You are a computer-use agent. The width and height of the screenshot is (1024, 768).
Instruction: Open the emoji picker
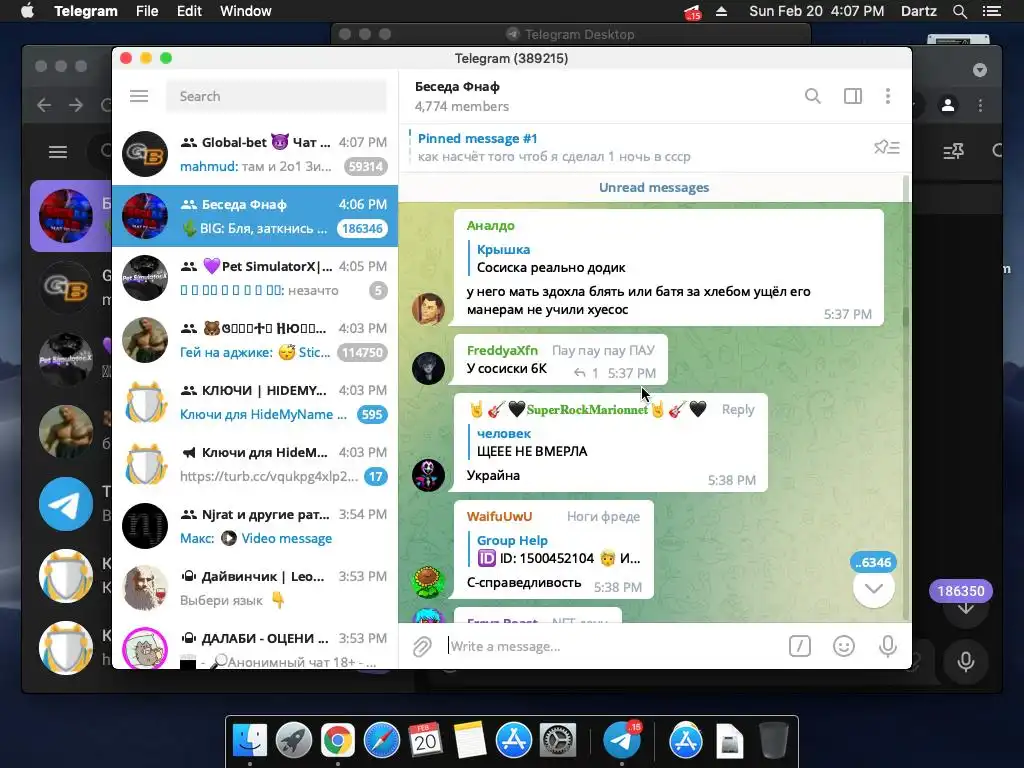point(844,647)
